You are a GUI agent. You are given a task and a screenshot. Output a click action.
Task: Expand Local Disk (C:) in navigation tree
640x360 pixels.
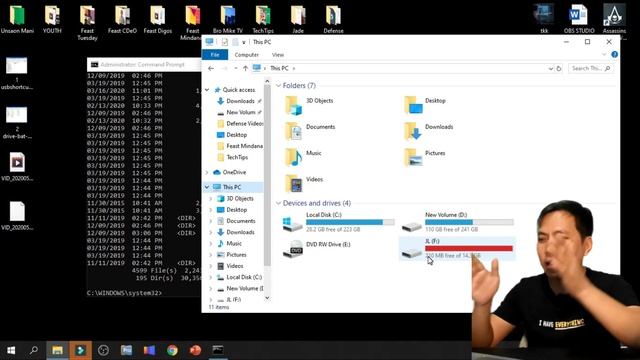211,277
